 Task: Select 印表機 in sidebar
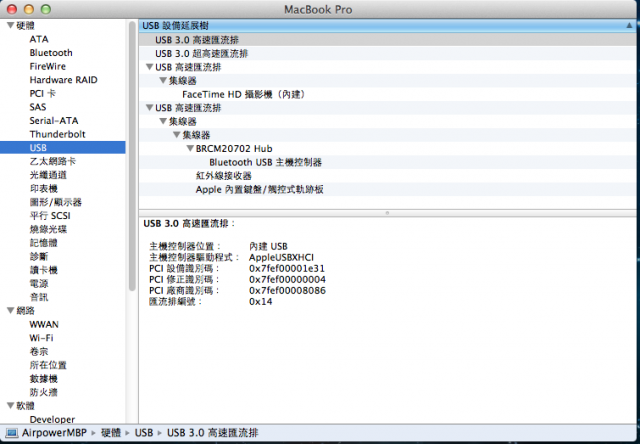pos(43,189)
